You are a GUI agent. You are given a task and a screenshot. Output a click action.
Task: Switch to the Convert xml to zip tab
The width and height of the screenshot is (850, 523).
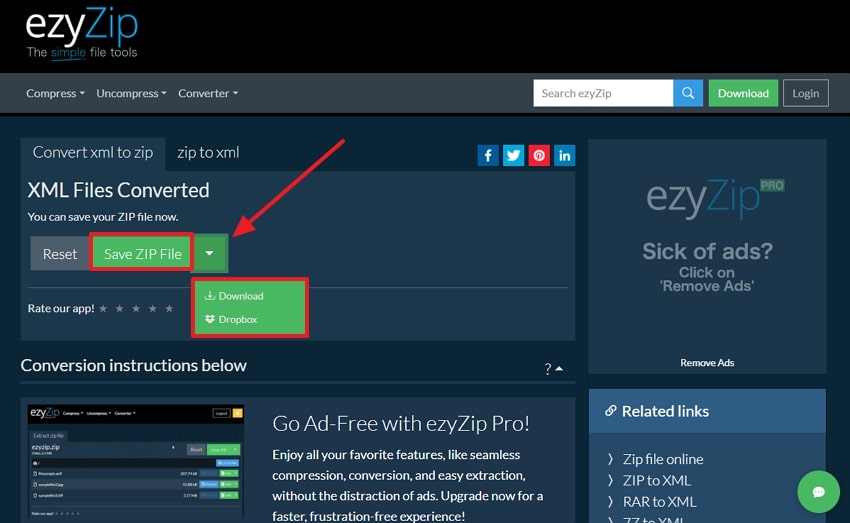click(x=93, y=152)
